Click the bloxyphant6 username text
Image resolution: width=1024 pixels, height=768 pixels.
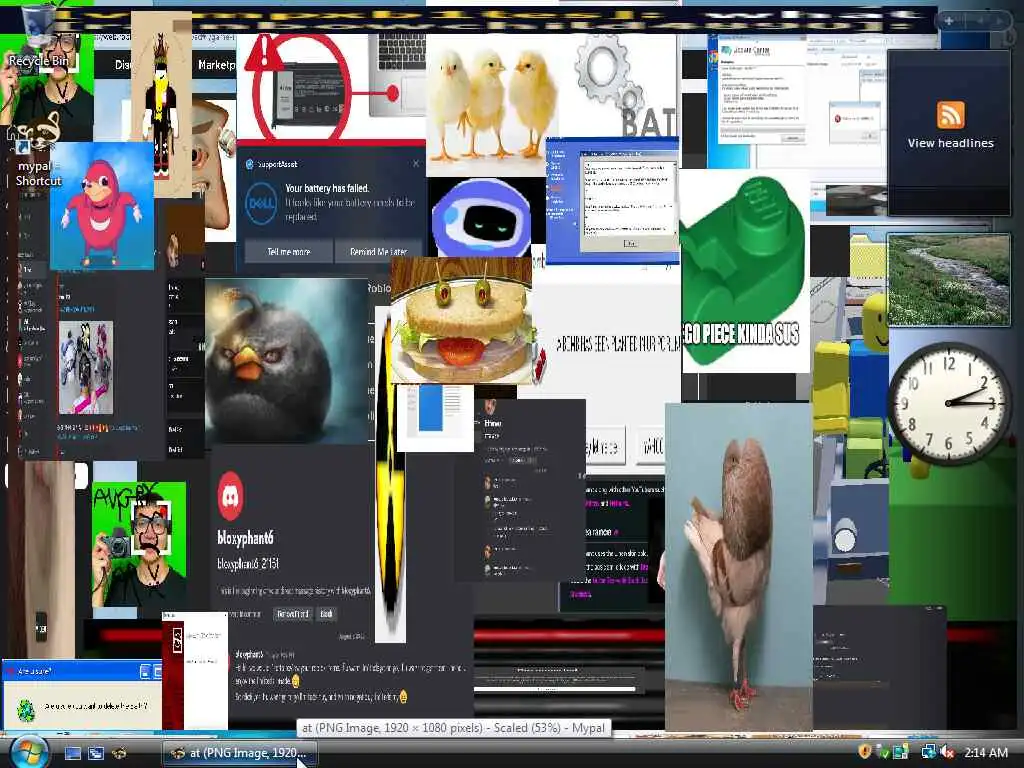245,538
